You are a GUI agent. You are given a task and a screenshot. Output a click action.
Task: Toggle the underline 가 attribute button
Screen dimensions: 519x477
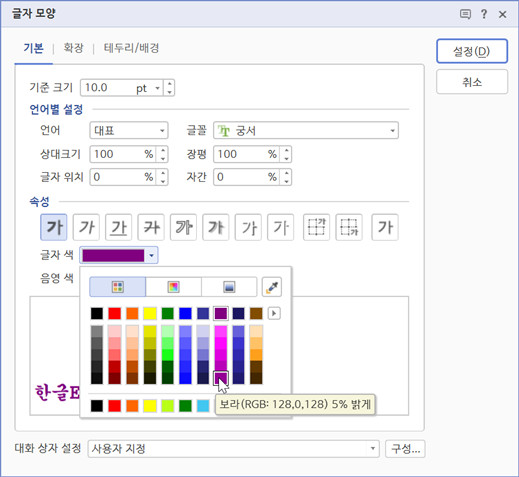[x=119, y=227]
